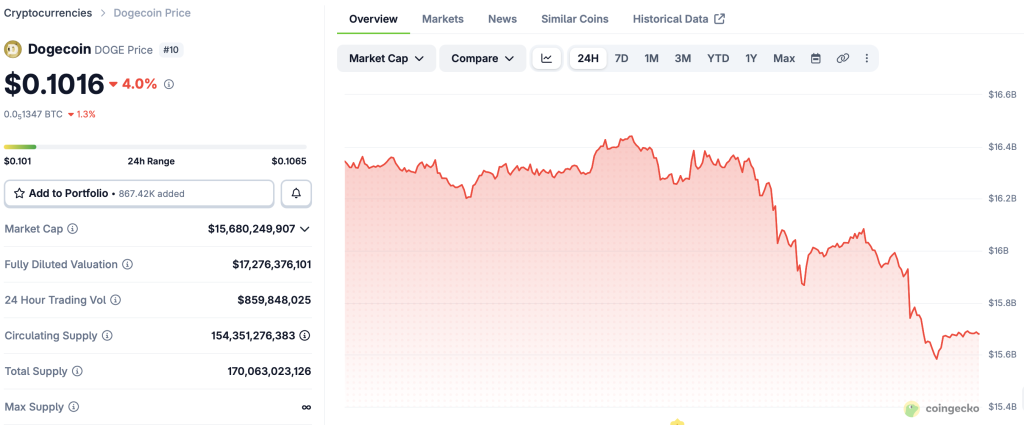Click the external link icon on Historical Data
The width and height of the screenshot is (1024, 425).
[x=719, y=19]
